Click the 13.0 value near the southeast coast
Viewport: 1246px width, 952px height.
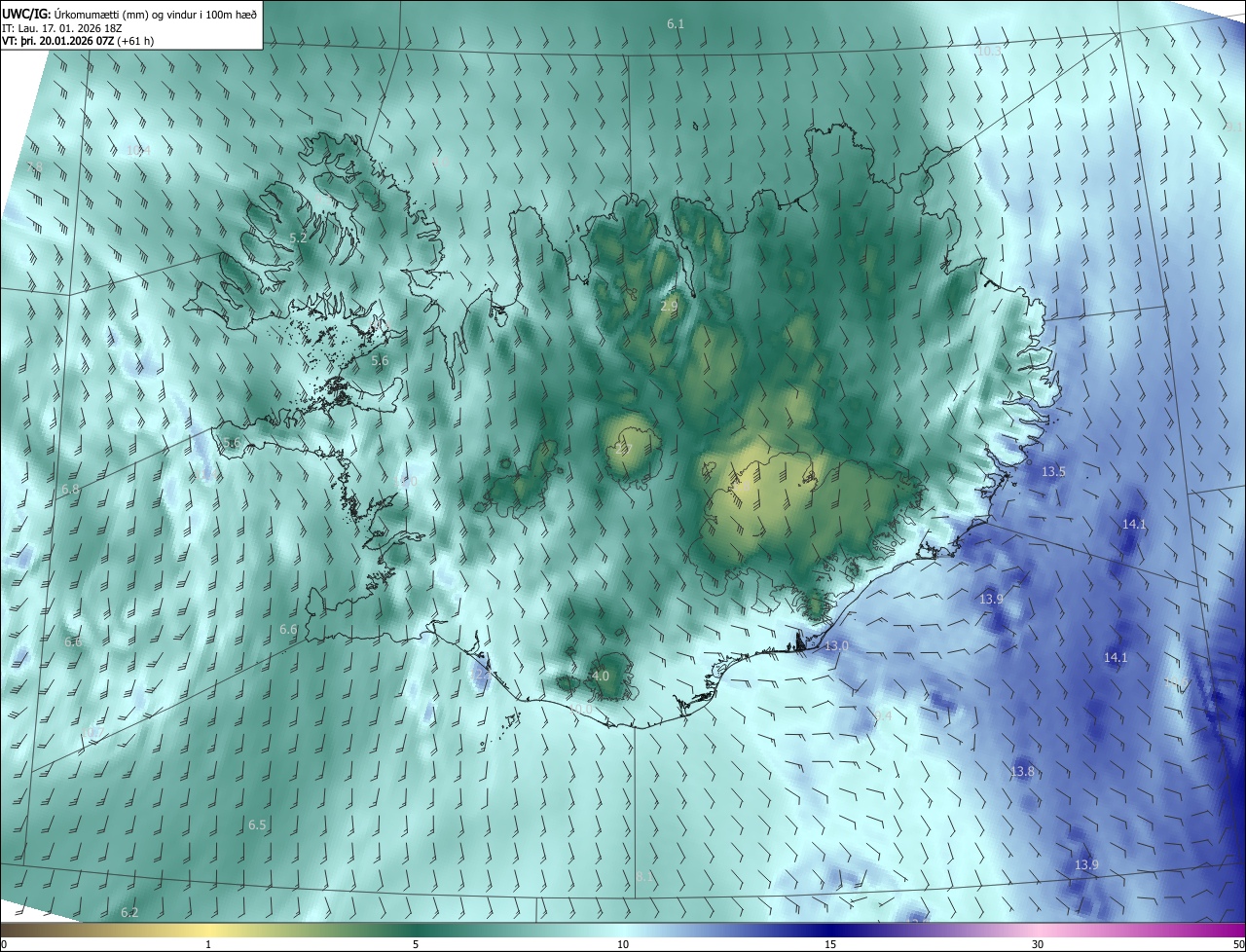pyautogui.click(x=836, y=646)
